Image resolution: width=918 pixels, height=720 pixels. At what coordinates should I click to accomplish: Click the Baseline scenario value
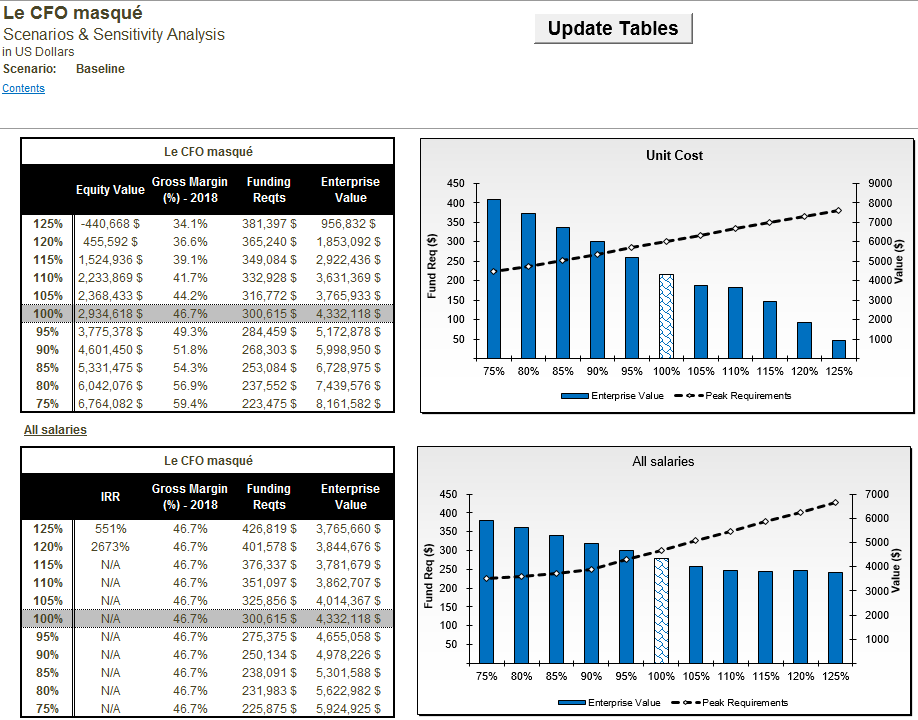[100, 69]
